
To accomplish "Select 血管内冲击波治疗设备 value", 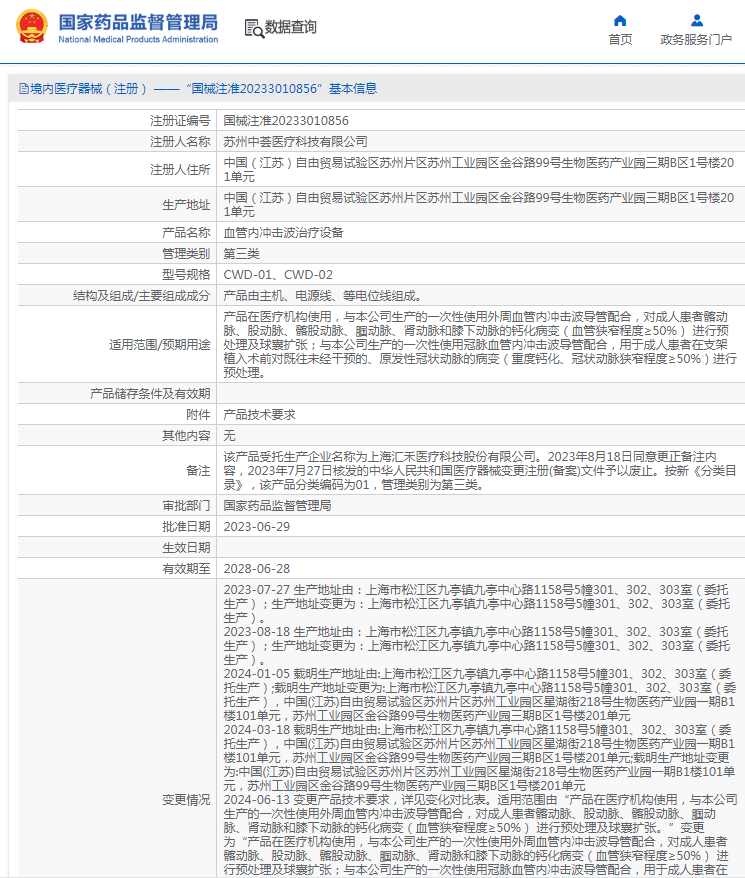I will [283, 232].
